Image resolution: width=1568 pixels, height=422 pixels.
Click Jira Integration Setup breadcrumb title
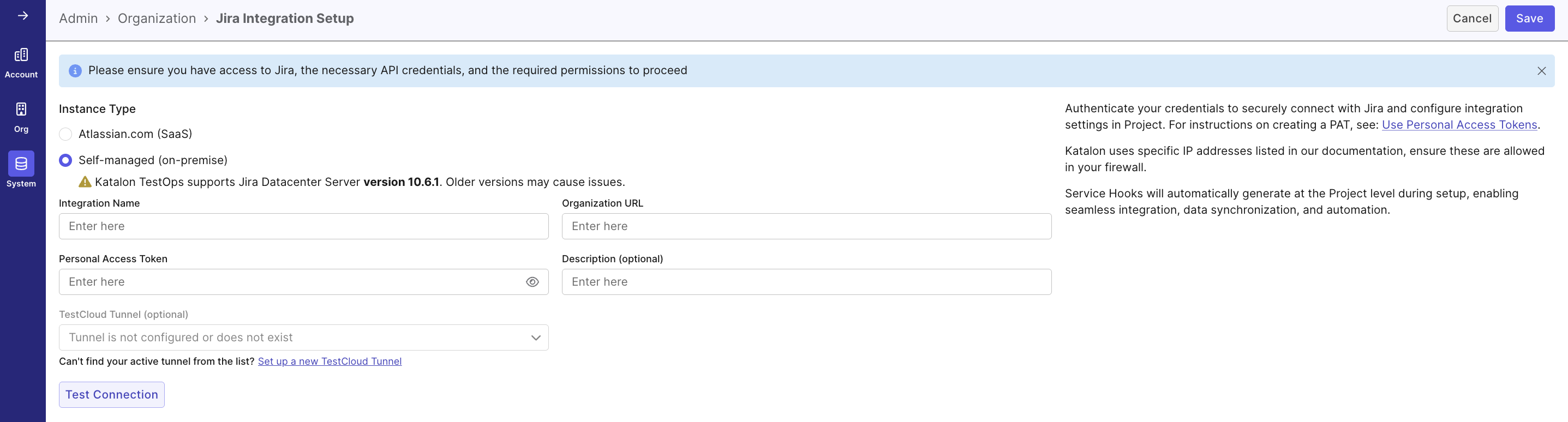[x=285, y=18]
